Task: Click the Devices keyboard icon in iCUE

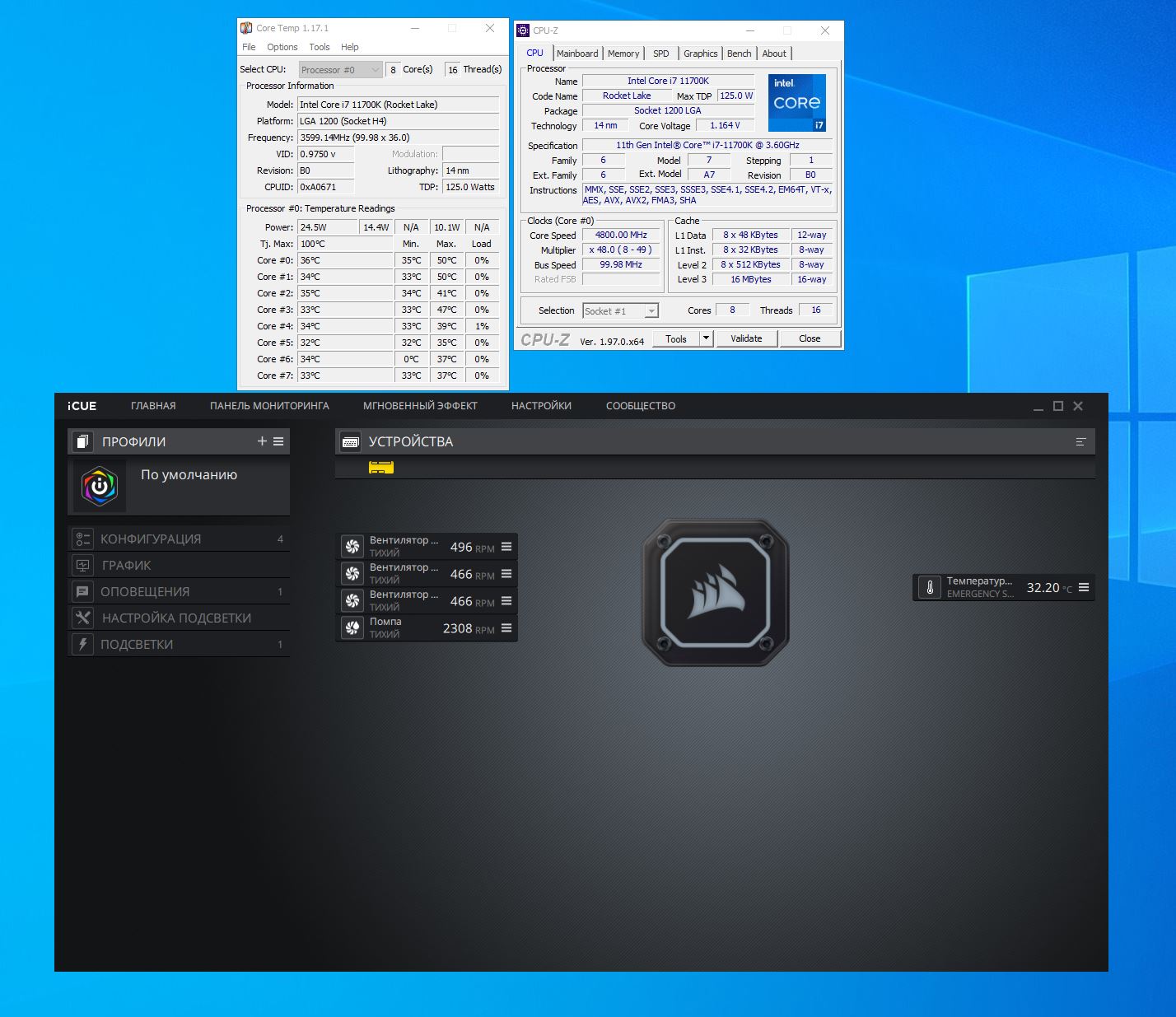Action: click(x=350, y=442)
